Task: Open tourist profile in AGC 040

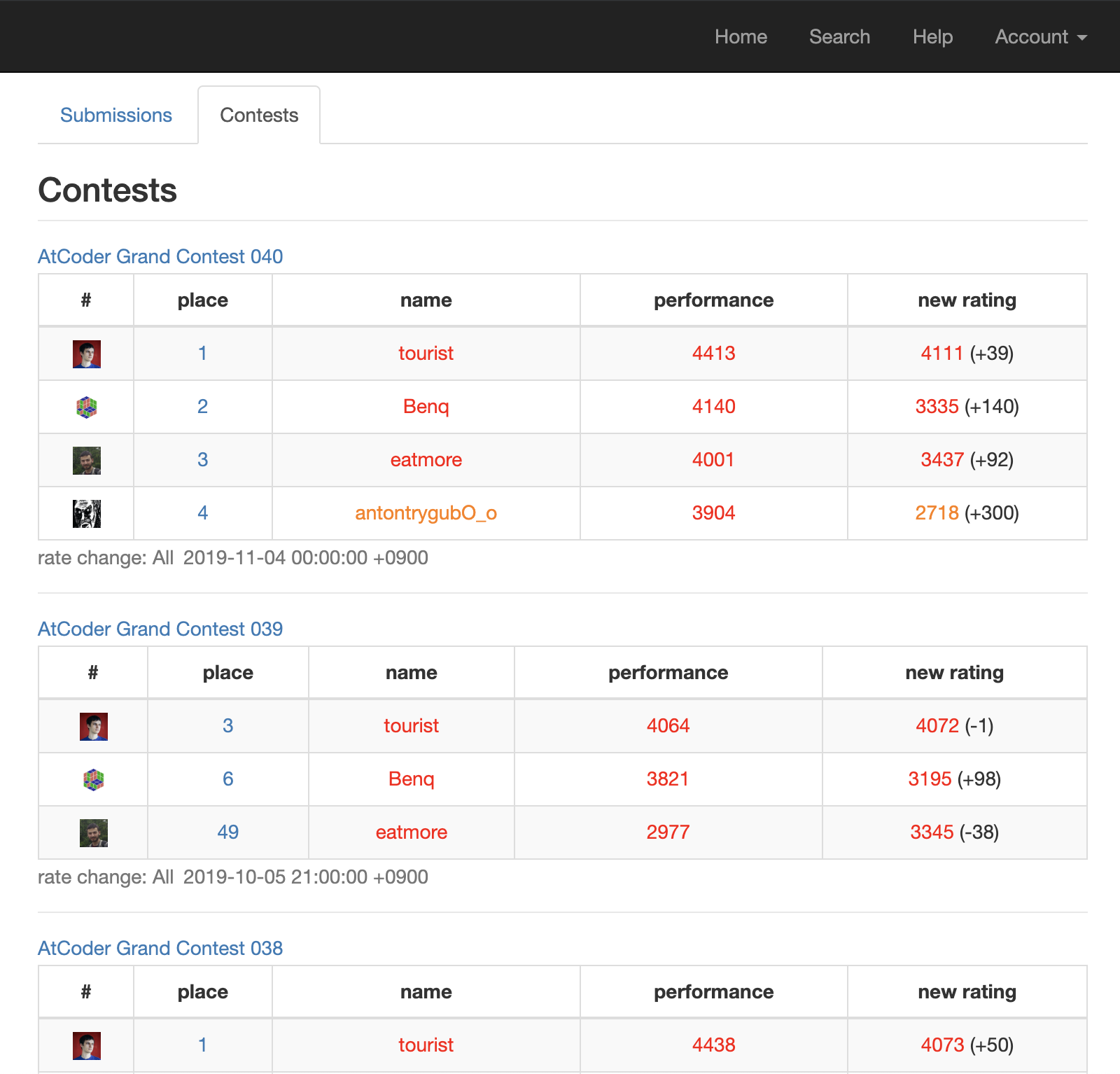Action: (x=426, y=353)
